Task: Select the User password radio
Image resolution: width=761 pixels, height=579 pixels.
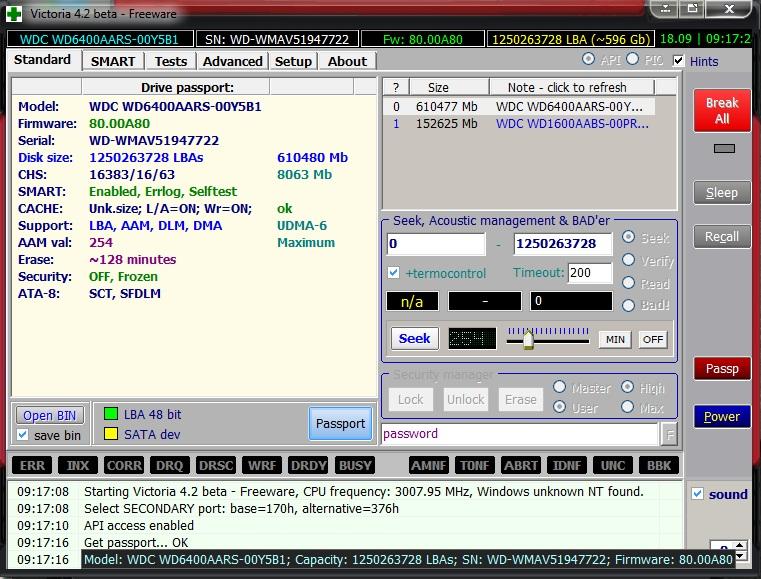Action: (x=560, y=407)
